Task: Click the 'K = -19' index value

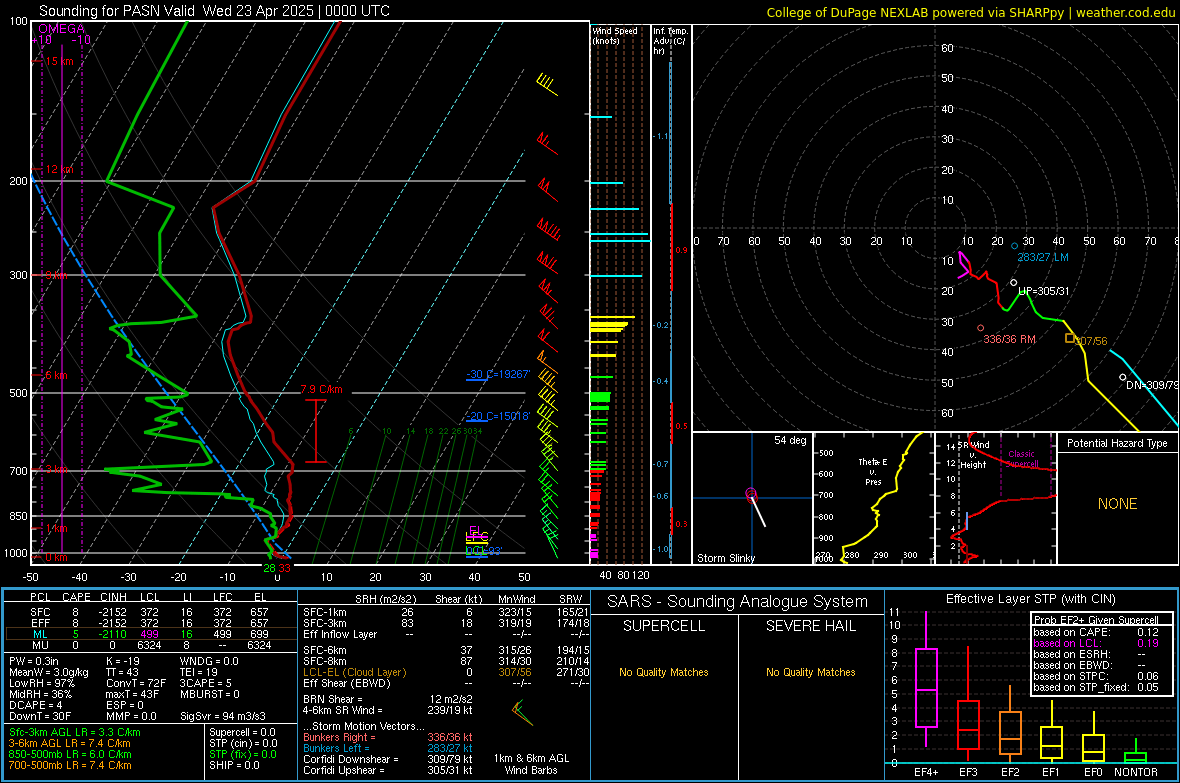Action: pos(123,661)
